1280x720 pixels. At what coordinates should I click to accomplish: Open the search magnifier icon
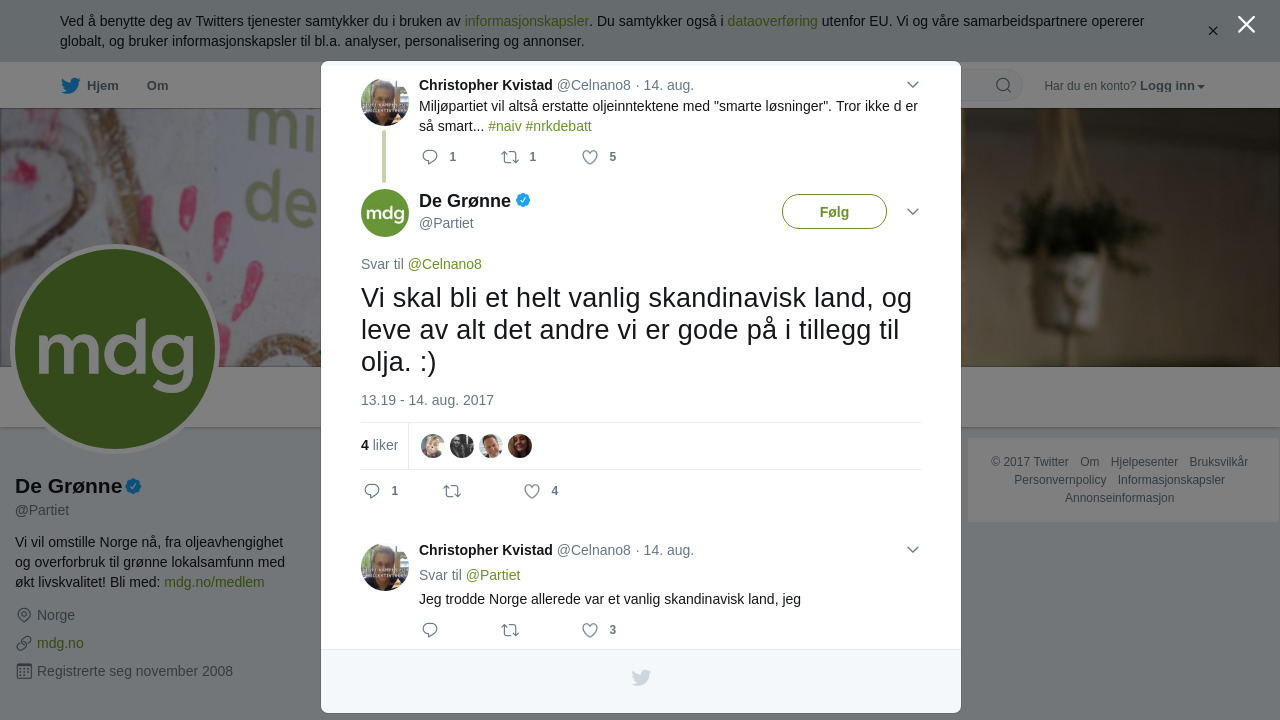pyautogui.click(x=1003, y=85)
